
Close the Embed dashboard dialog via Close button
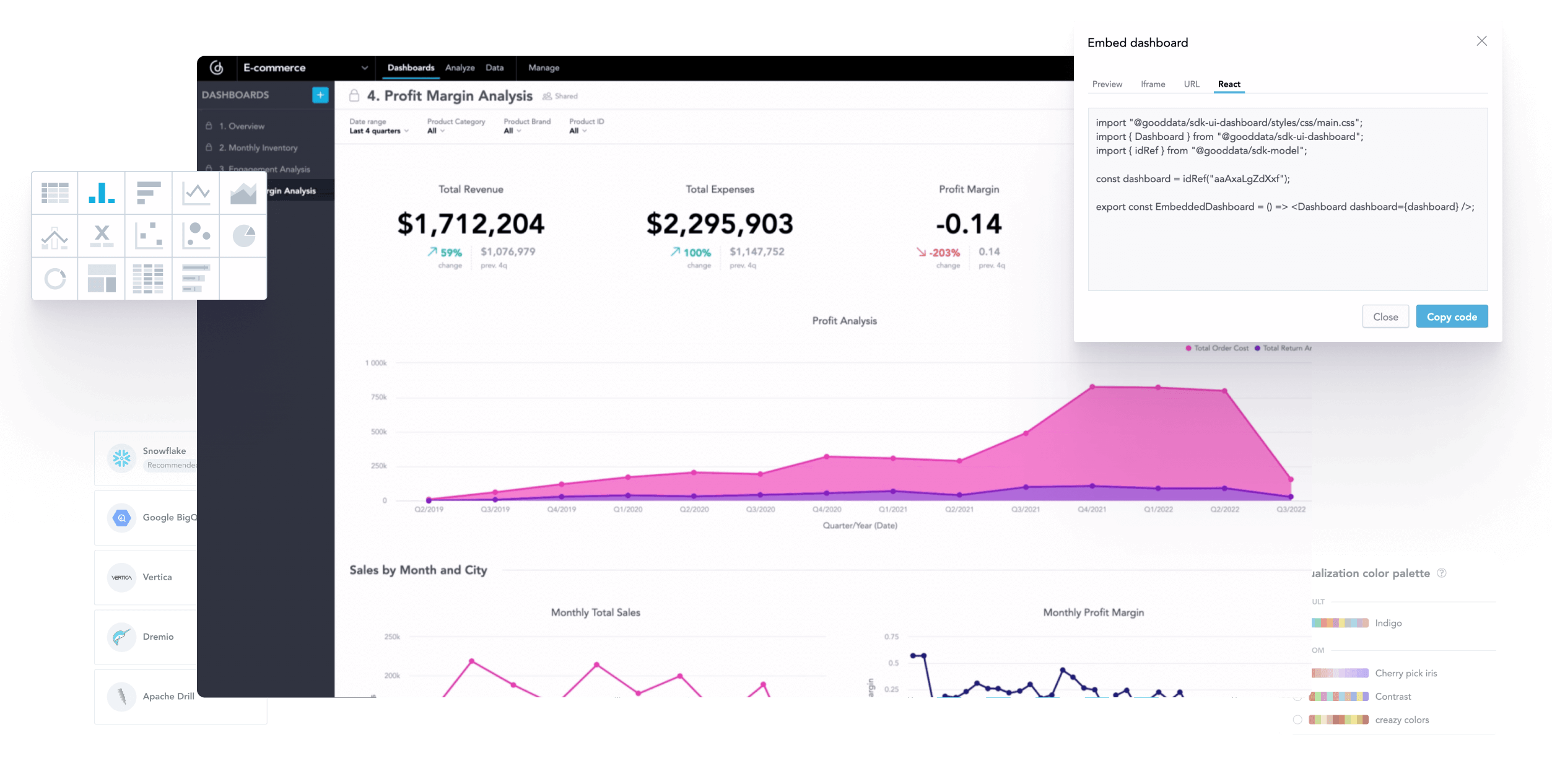click(1386, 316)
